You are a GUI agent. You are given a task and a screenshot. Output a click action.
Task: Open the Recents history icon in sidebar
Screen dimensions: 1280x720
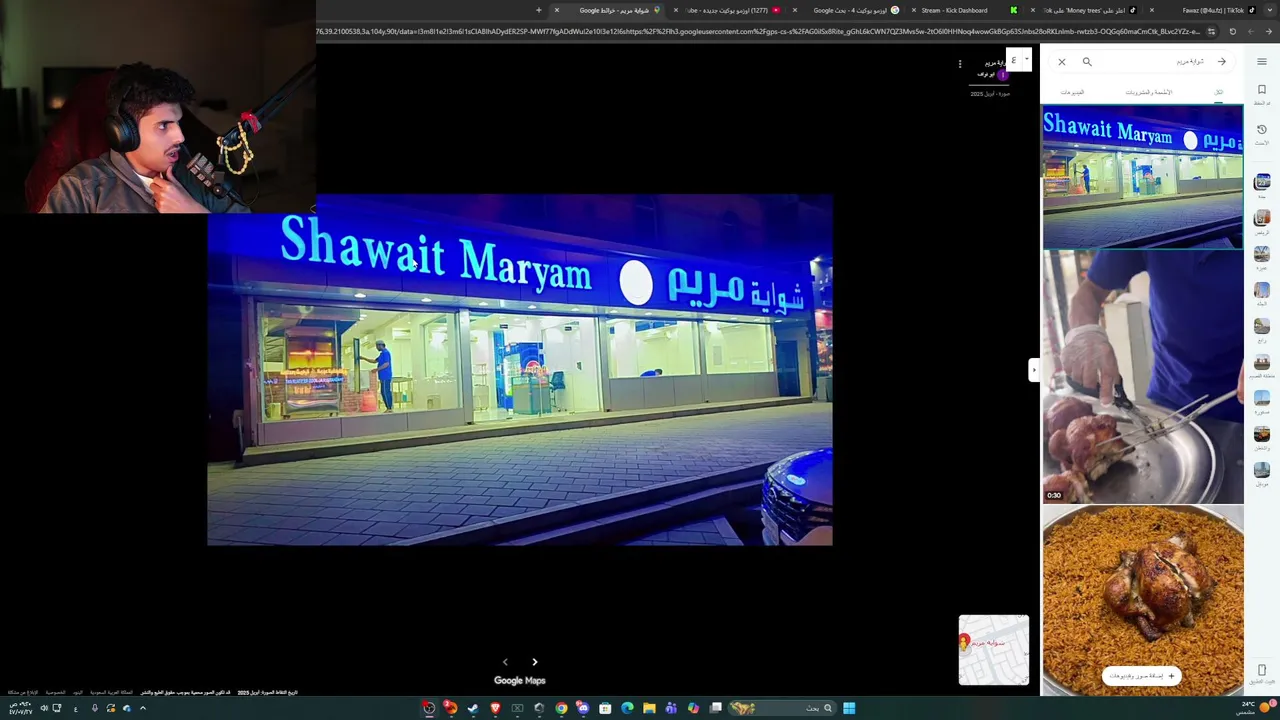tap(1262, 129)
